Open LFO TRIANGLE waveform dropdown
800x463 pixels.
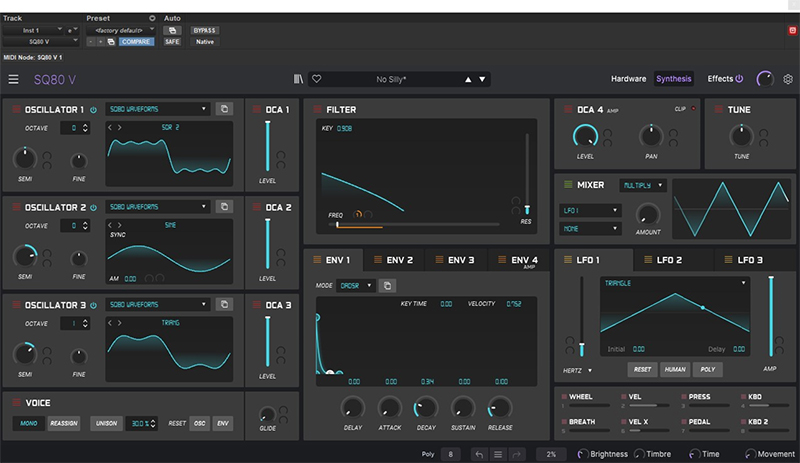pos(674,283)
